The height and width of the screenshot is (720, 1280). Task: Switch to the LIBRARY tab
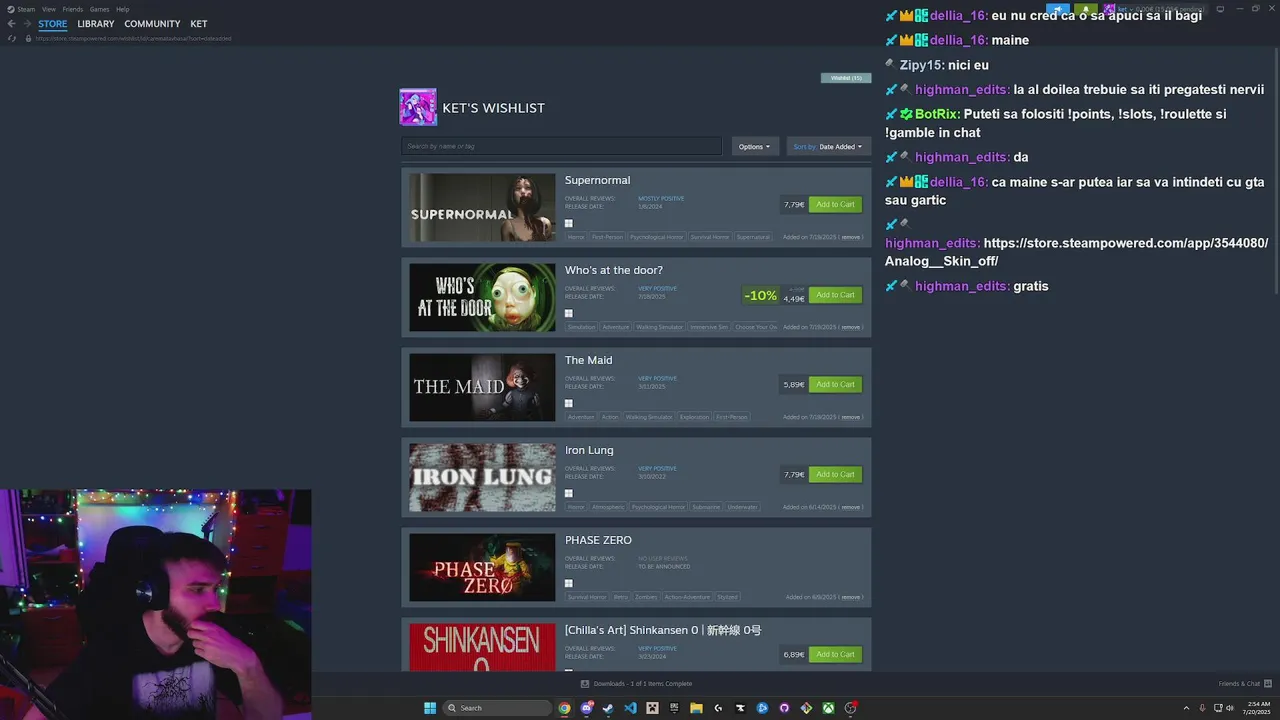(96, 24)
